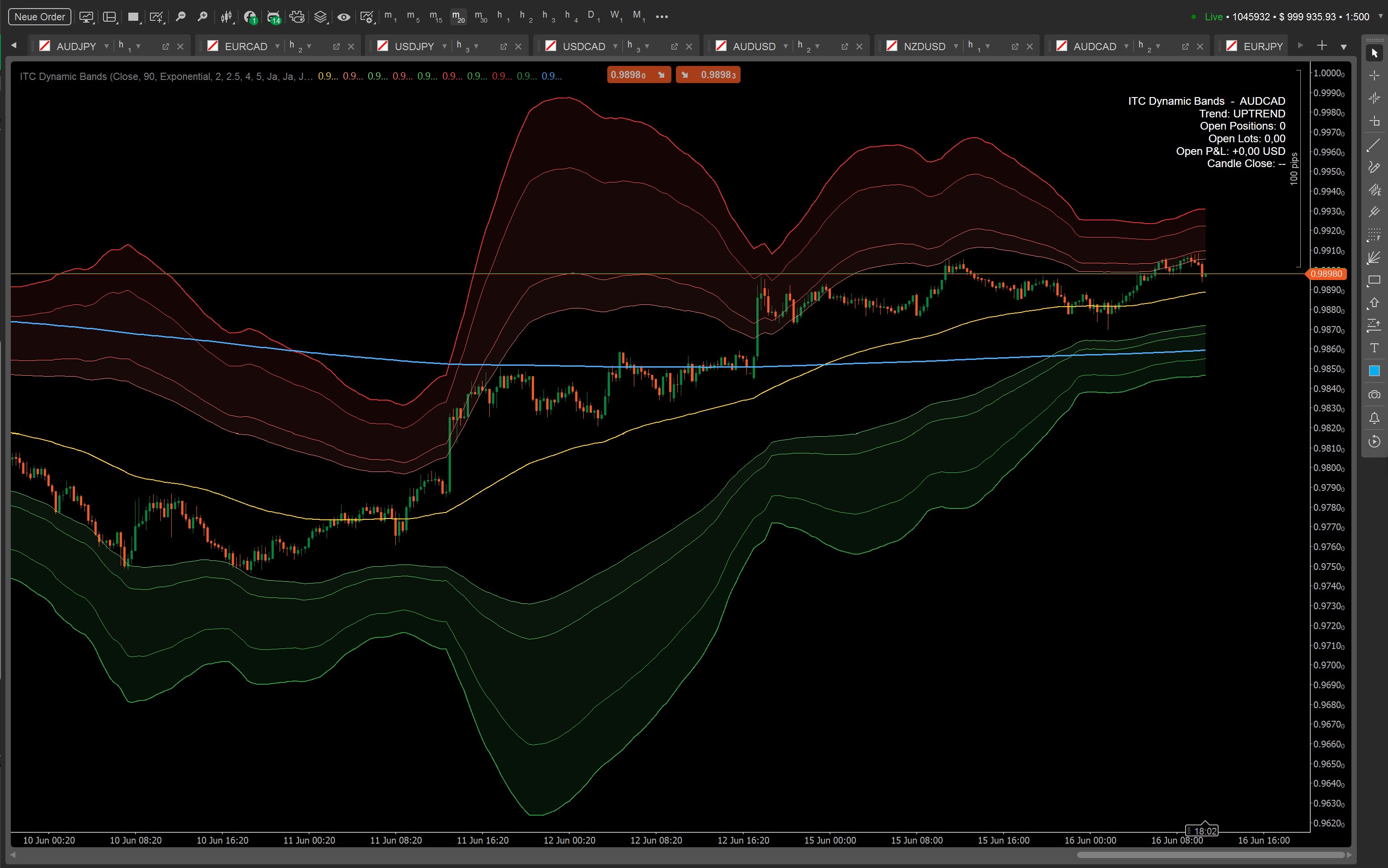Switch timeframe to h4
Image resolution: width=1388 pixels, height=868 pixels.
pyautogui.click(x=571, y=17)
